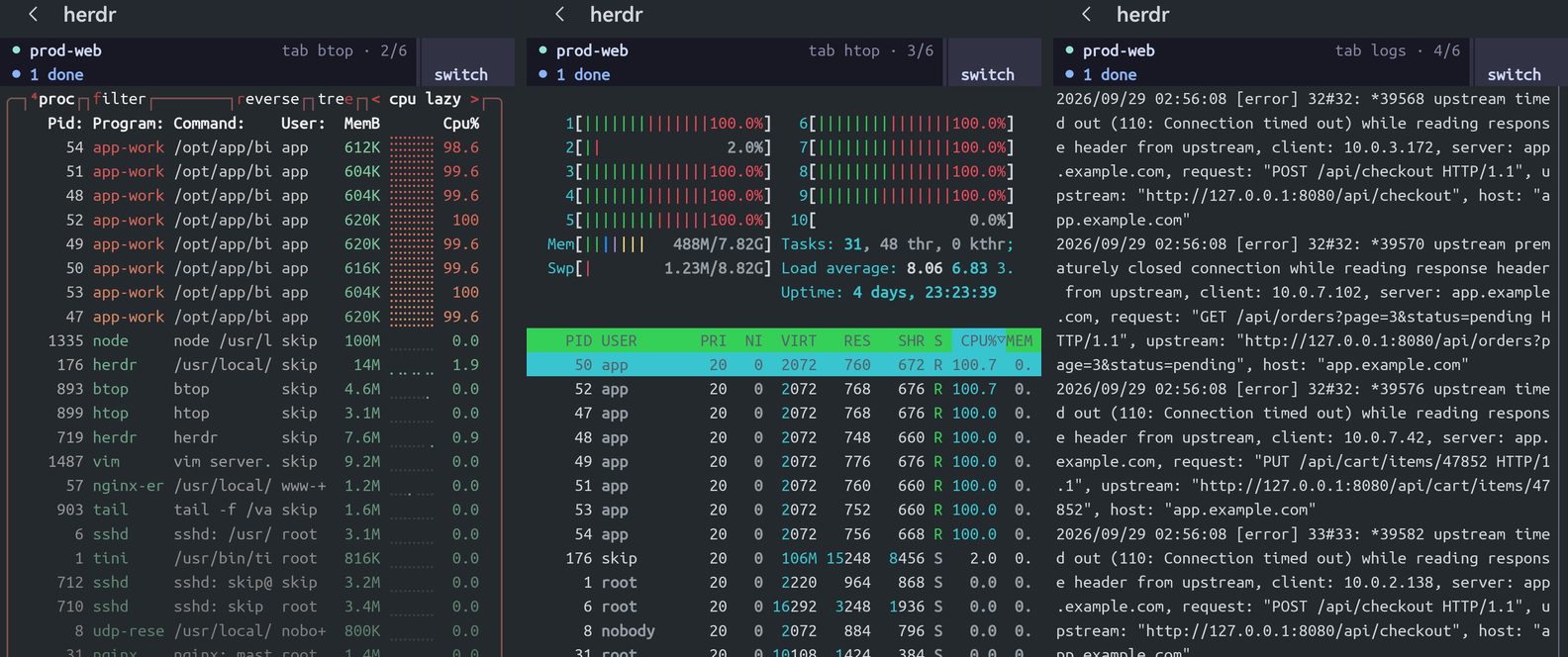Click log entry *39568 upstream timed out
The height and width of the screenshot is (657, 1568).
[1304, 159]
